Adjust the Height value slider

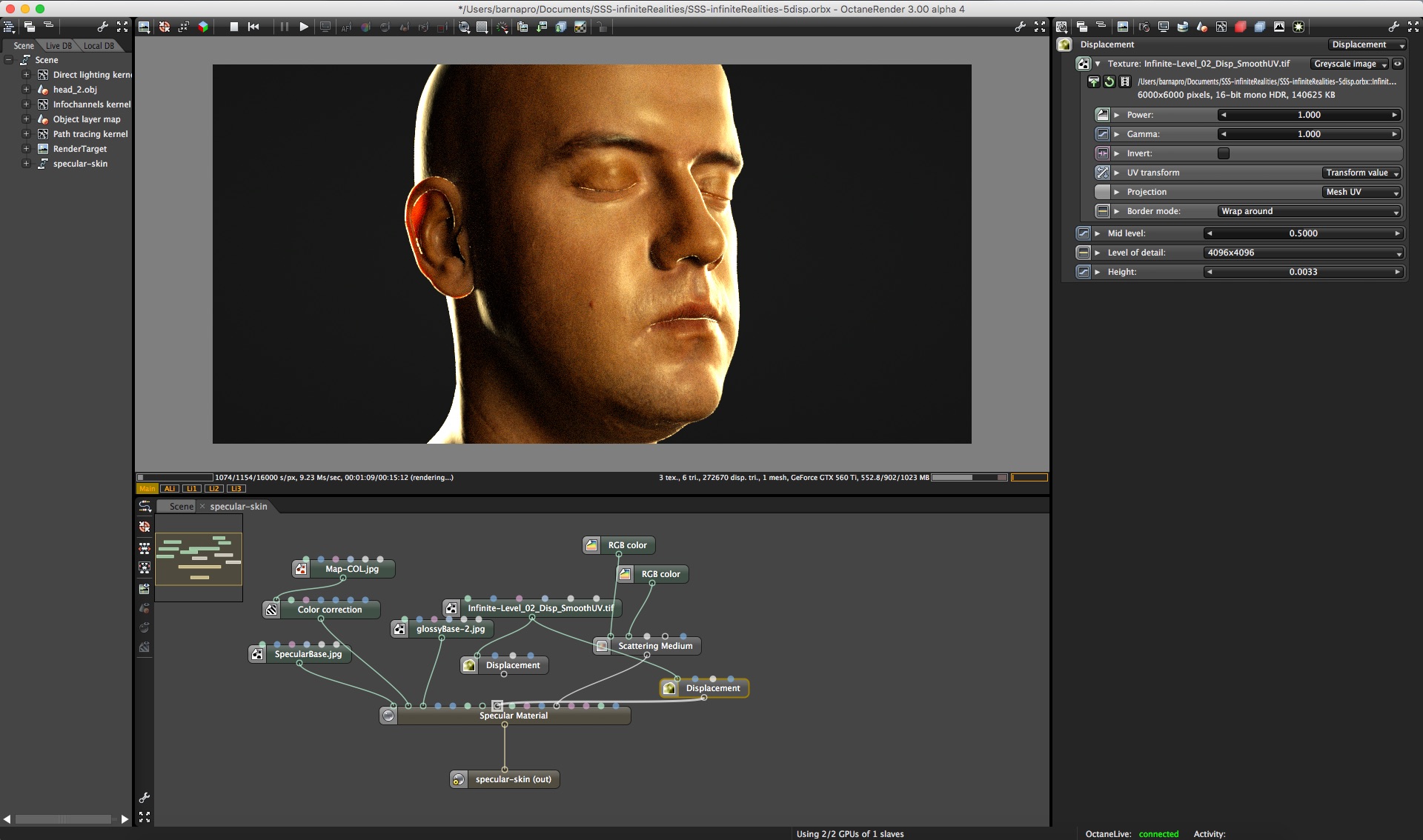1303,272
